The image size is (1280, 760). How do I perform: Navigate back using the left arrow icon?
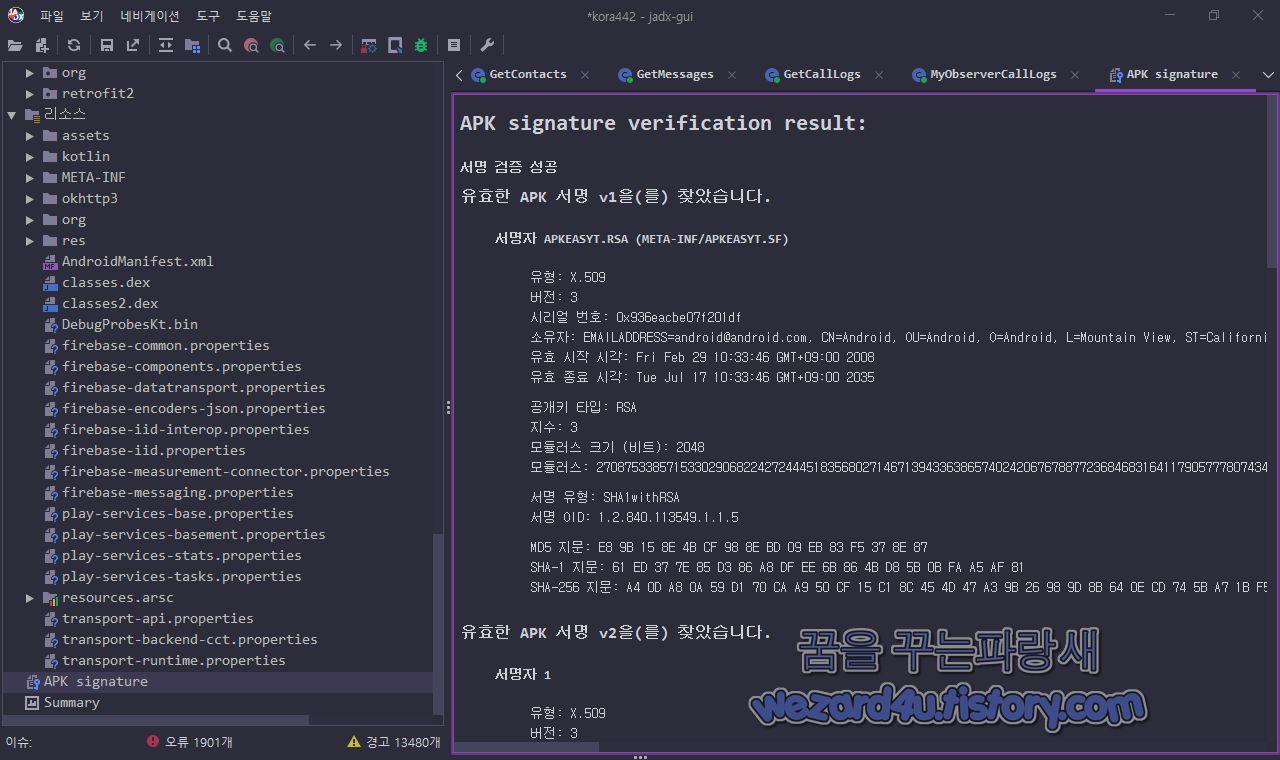click(310, 45)
